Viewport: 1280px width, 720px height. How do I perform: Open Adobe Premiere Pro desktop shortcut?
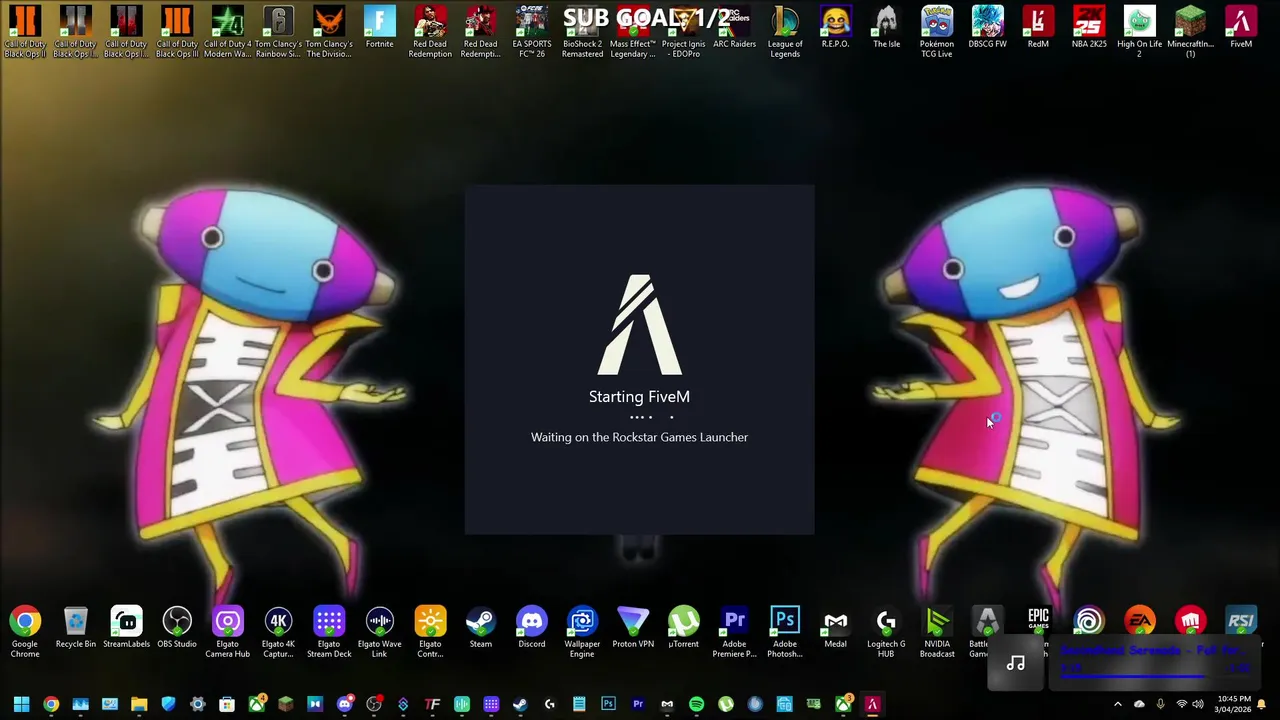(x=734, y=631)
